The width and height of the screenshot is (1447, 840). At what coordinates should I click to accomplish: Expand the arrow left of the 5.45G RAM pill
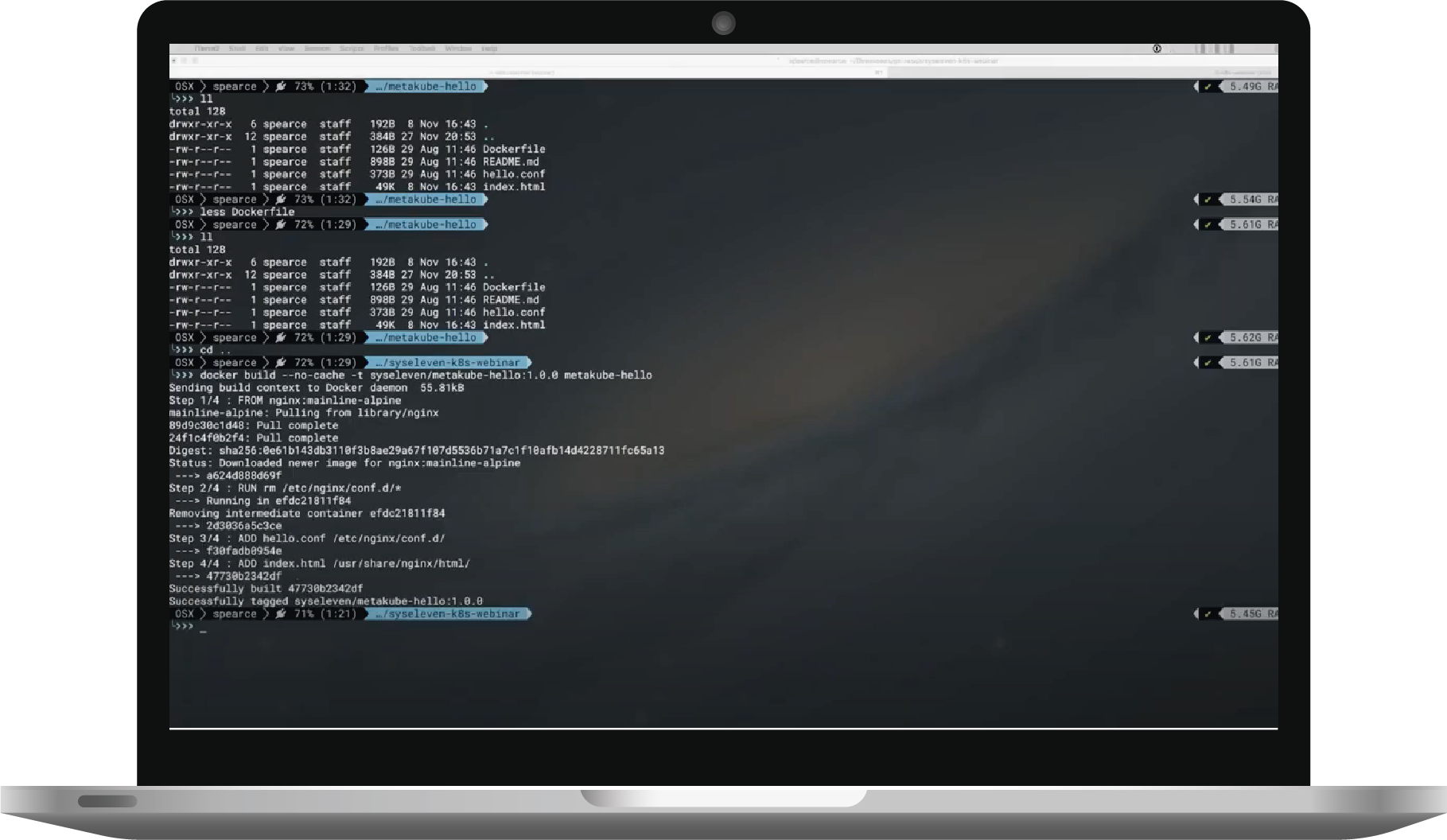point(1196,613)
